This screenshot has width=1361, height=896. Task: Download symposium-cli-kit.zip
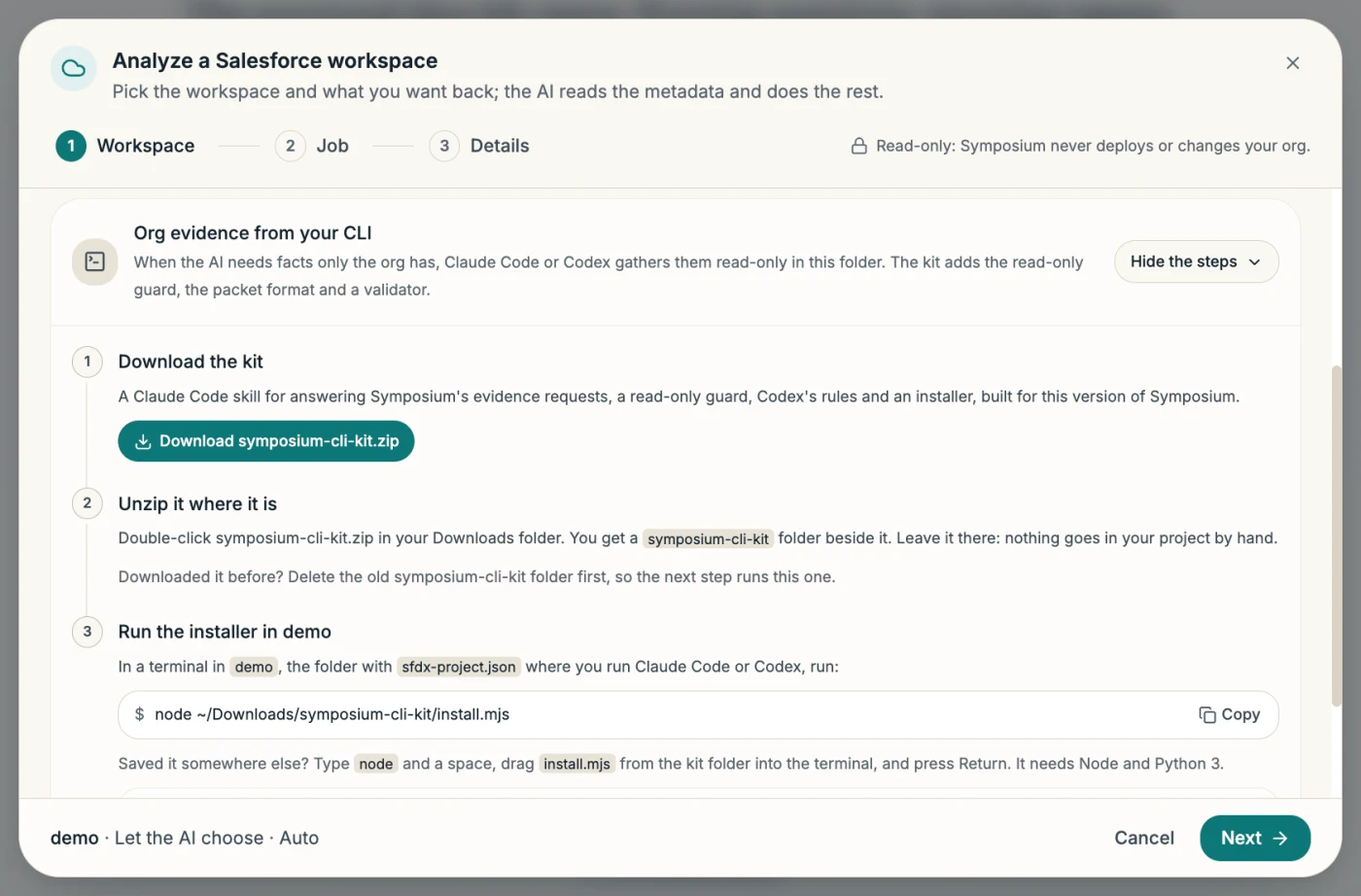pyautogui.click(x=266, y=441)
